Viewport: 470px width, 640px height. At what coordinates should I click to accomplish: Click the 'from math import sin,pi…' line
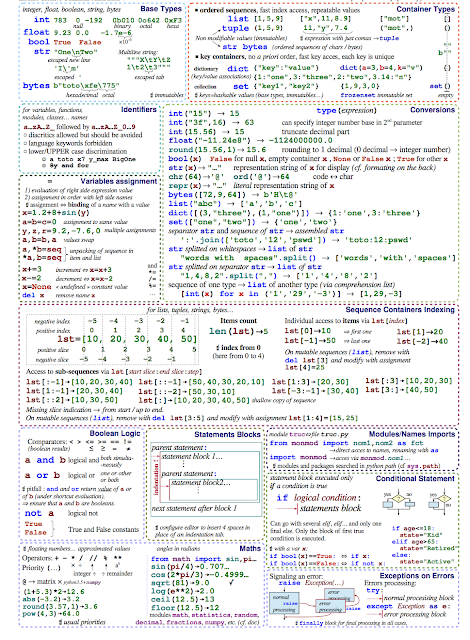click(203, 559)
